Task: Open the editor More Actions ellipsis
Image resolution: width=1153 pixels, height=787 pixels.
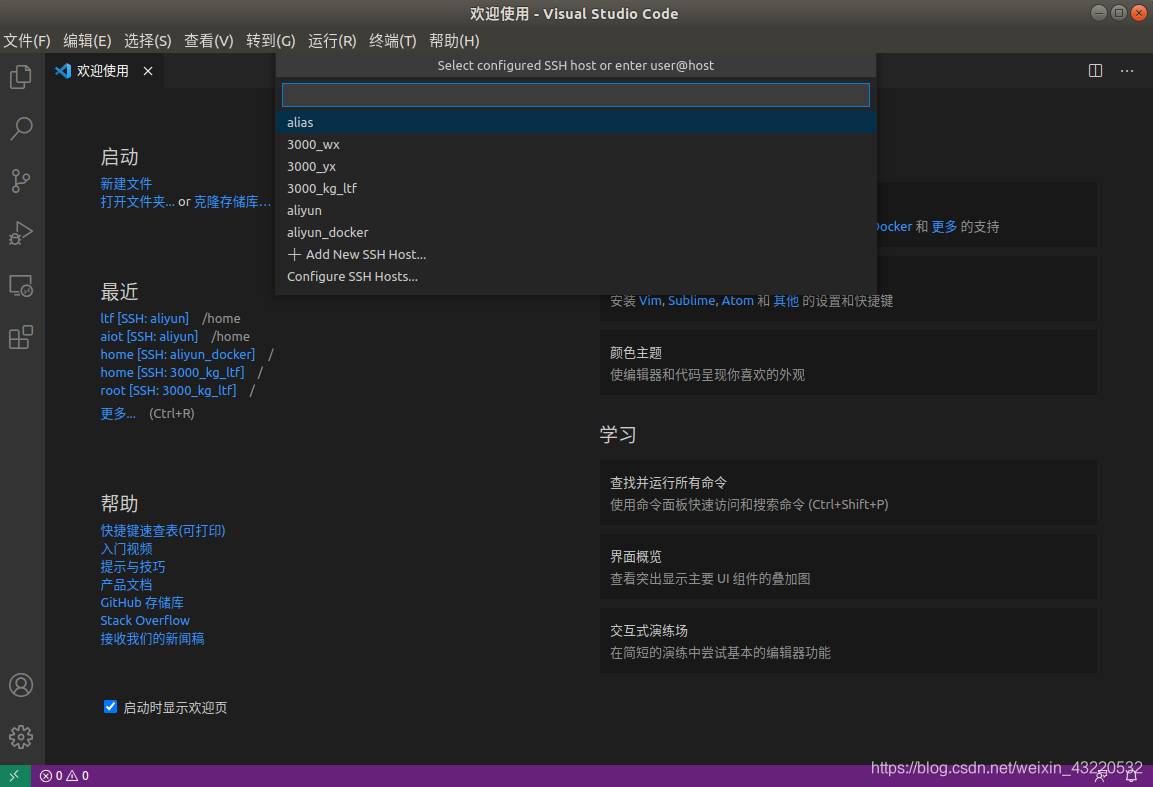Action: (x=1127, y=71)
